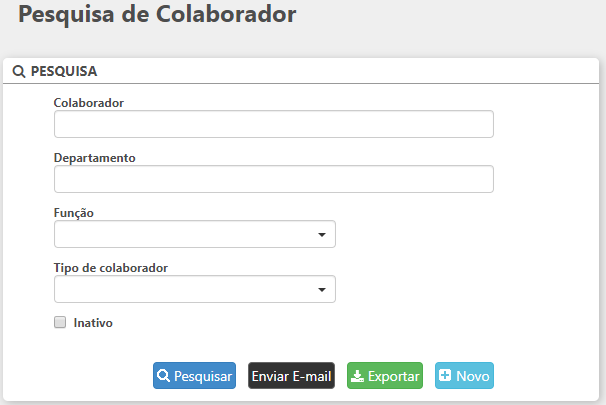Select the Função combo box field
The height and width of the screenshot is (405, 606).
185,234
